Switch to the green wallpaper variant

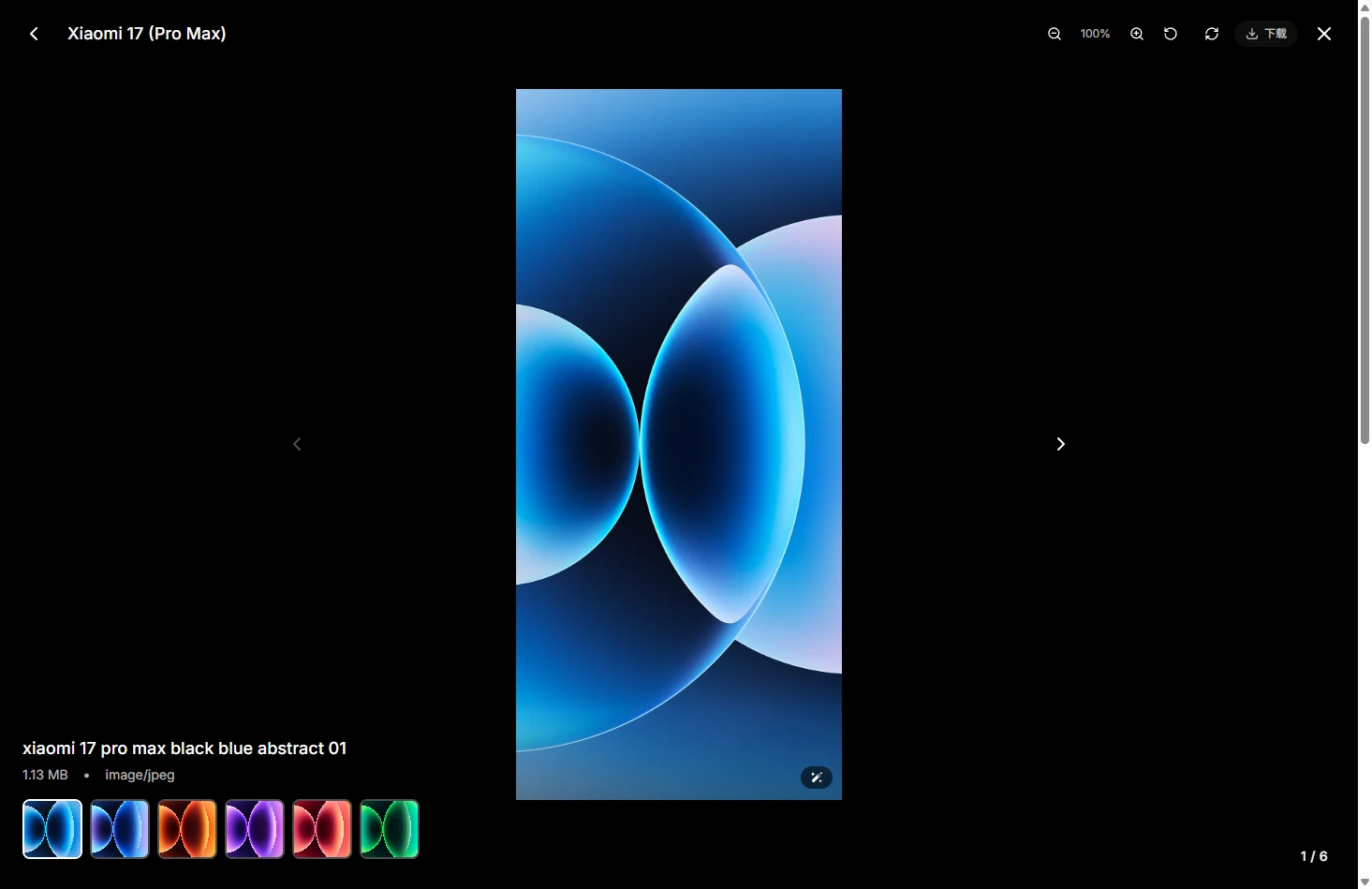coord(389,828)
